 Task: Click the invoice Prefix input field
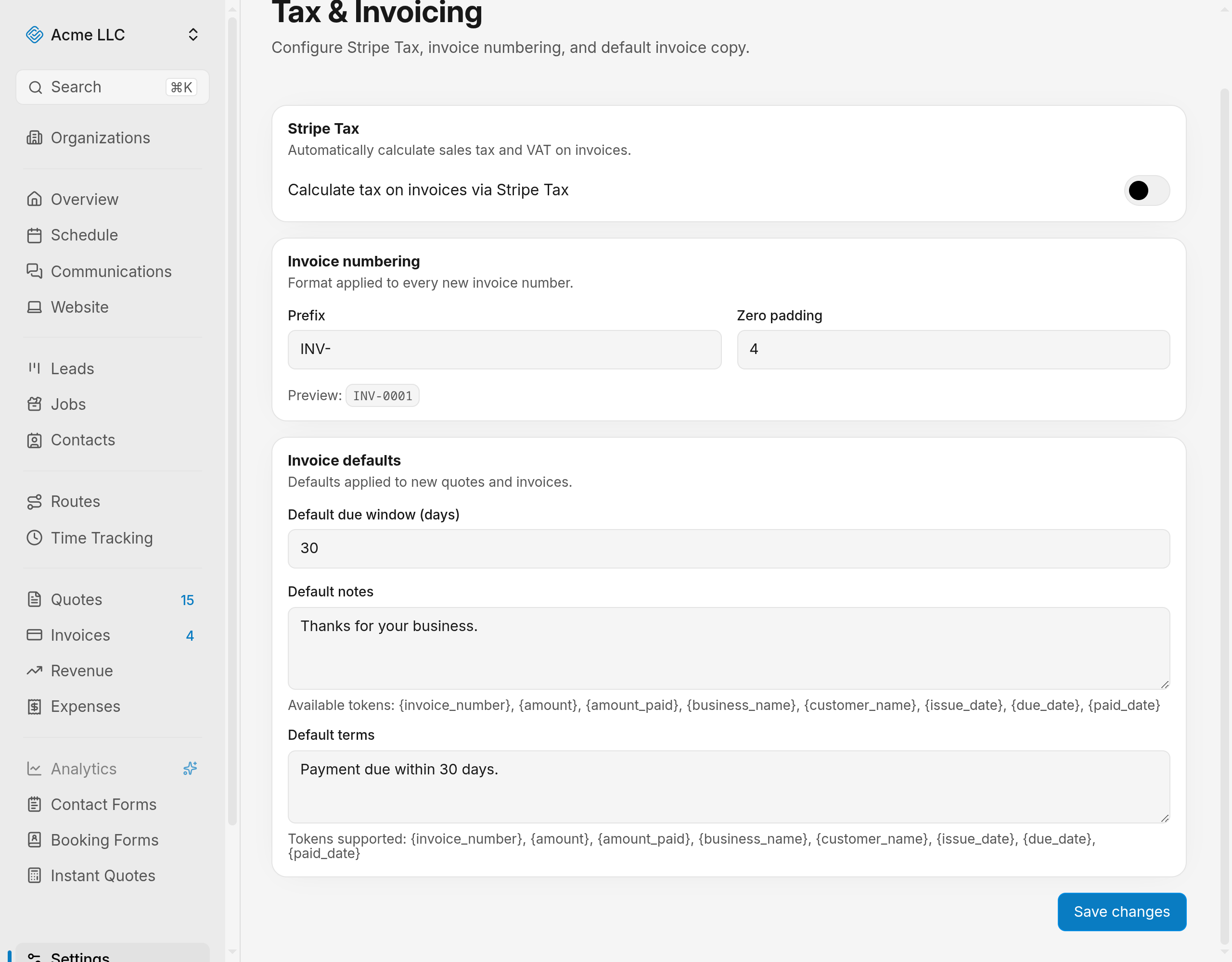coord(504,350)
